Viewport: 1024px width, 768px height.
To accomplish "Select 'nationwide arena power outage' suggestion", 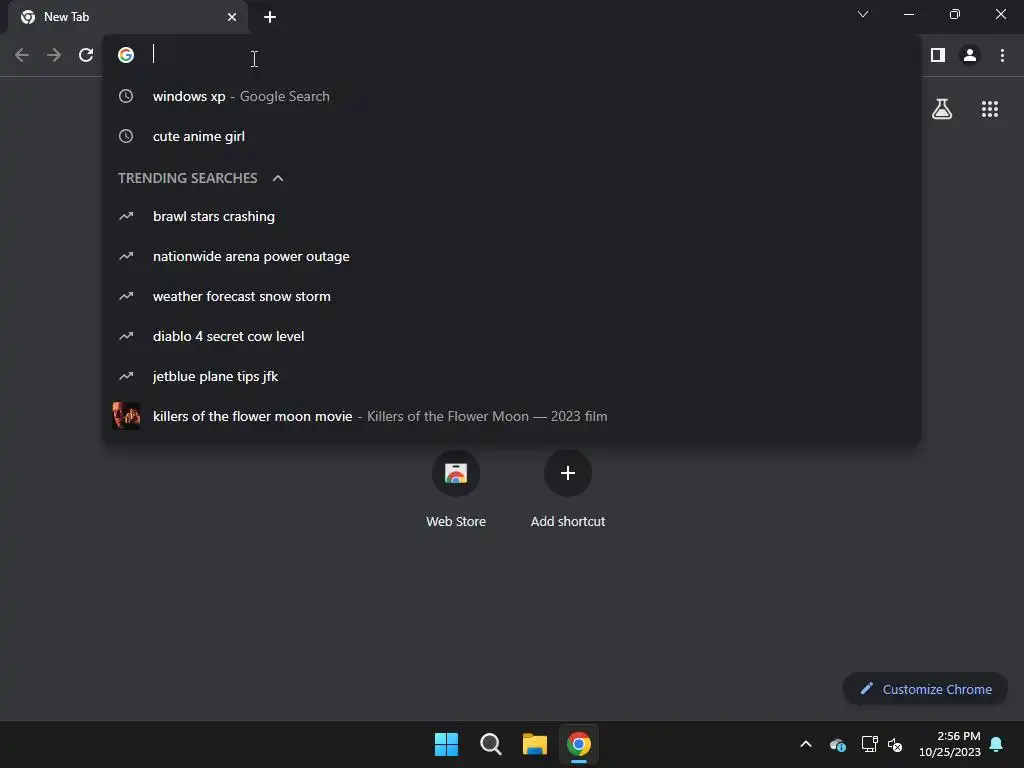I will click(x=511, y=256).
